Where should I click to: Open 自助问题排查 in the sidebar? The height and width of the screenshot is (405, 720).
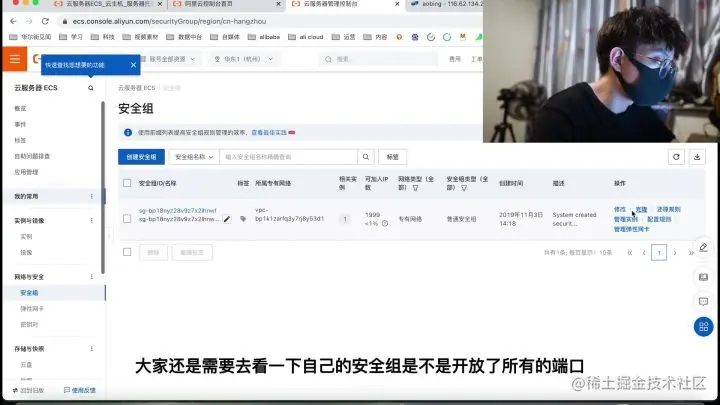pyautogui.click(x=32, y=156)
